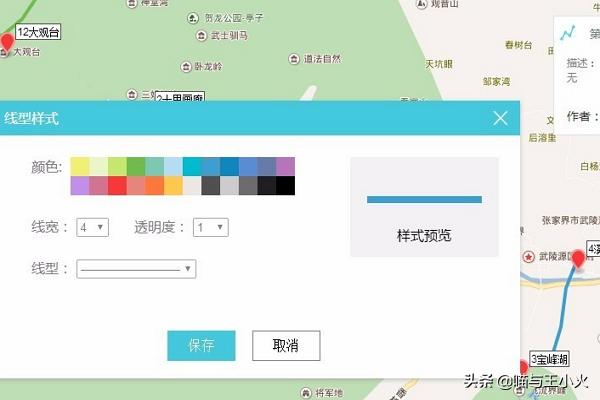
Task: Close the 线型样式 dialog with X
Action: click(501, 118)
